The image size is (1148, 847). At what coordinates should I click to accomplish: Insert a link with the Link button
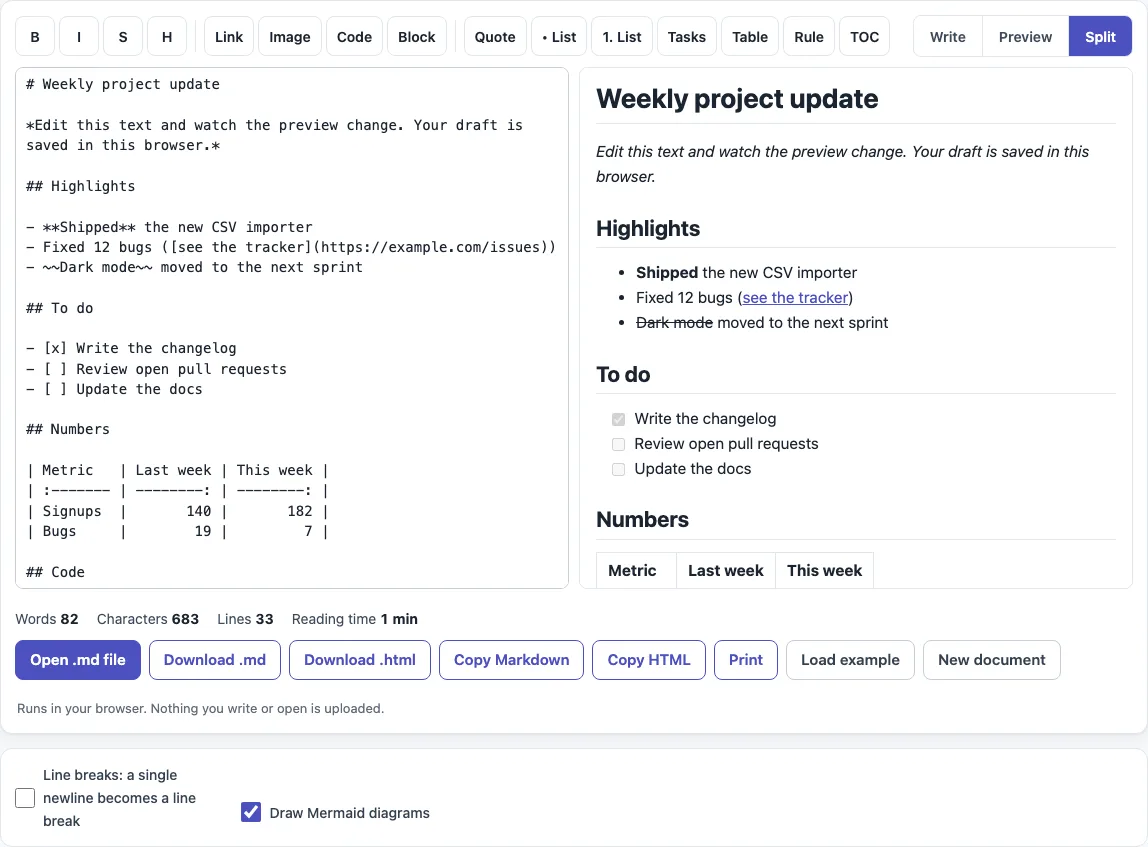coord(229,37)
